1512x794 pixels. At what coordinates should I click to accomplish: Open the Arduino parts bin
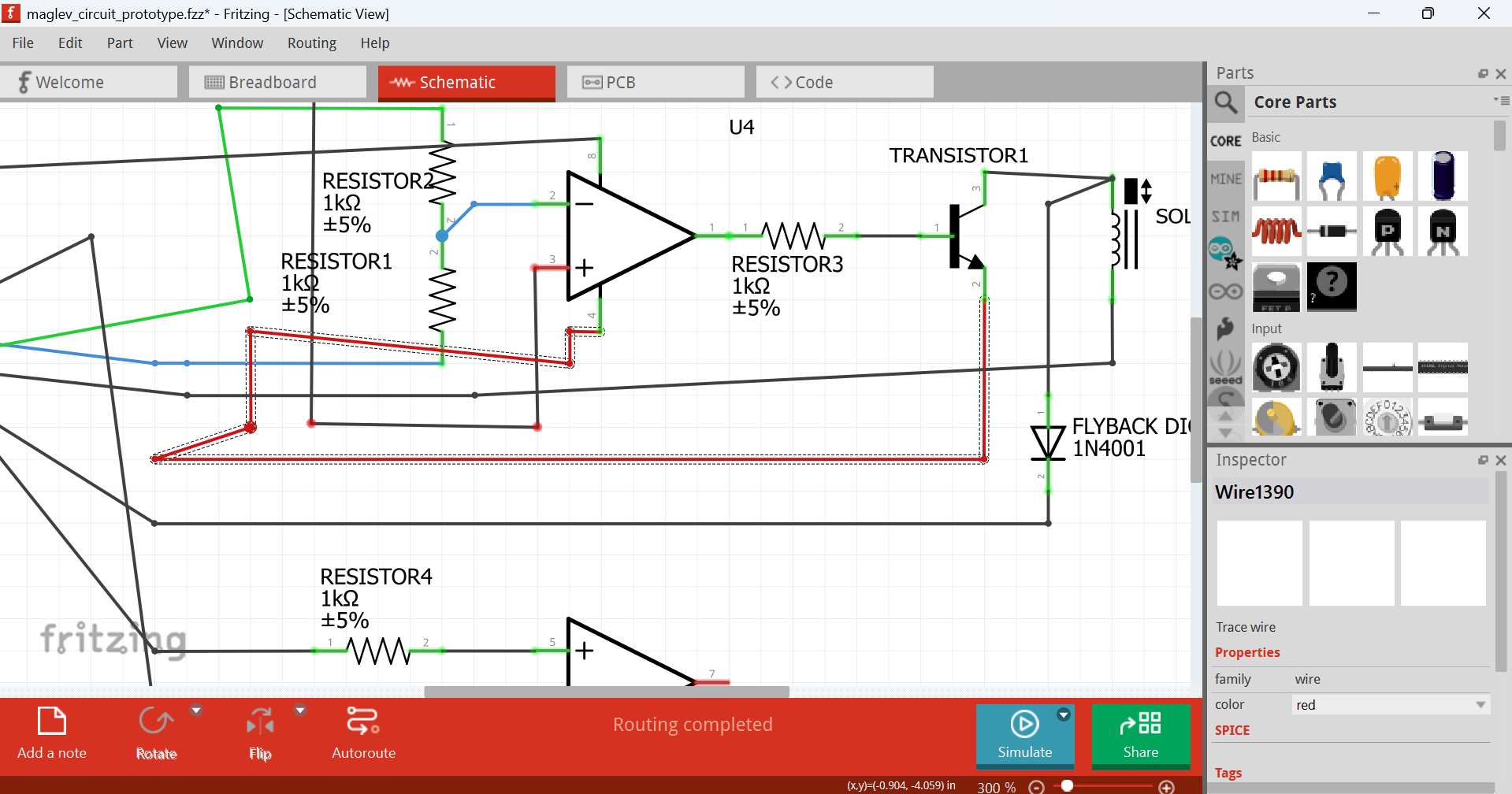[x=1225, y=291]
